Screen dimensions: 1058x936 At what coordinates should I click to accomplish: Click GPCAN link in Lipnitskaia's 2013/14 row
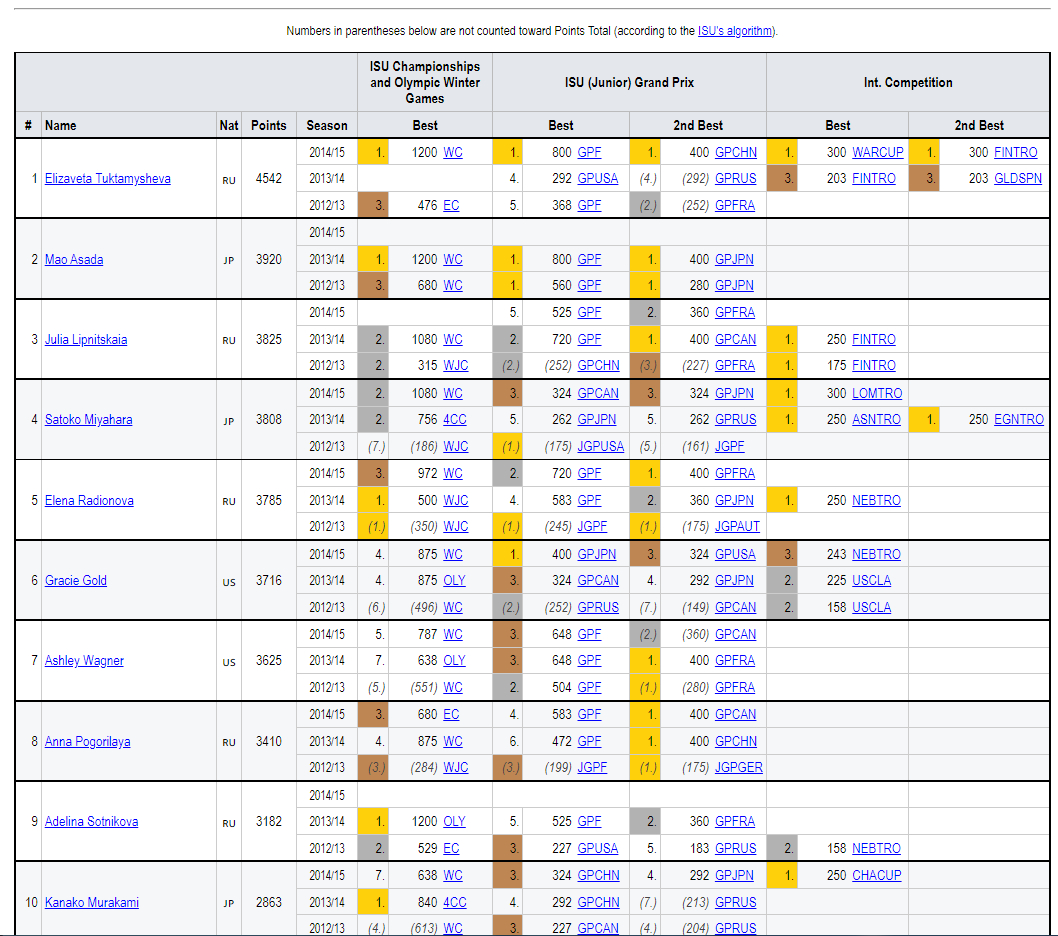click(735, 339)
